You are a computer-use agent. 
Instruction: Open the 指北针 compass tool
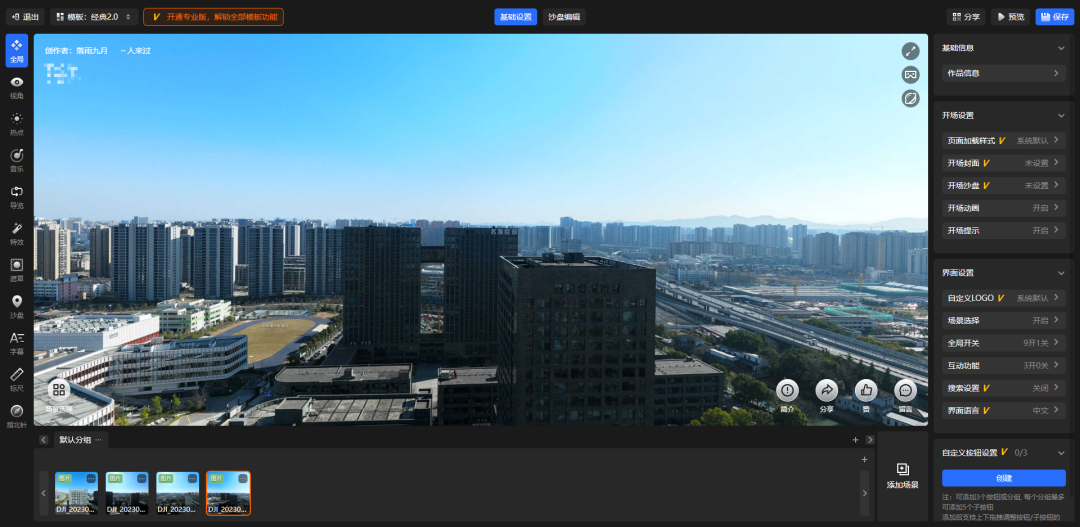point(17,416)
